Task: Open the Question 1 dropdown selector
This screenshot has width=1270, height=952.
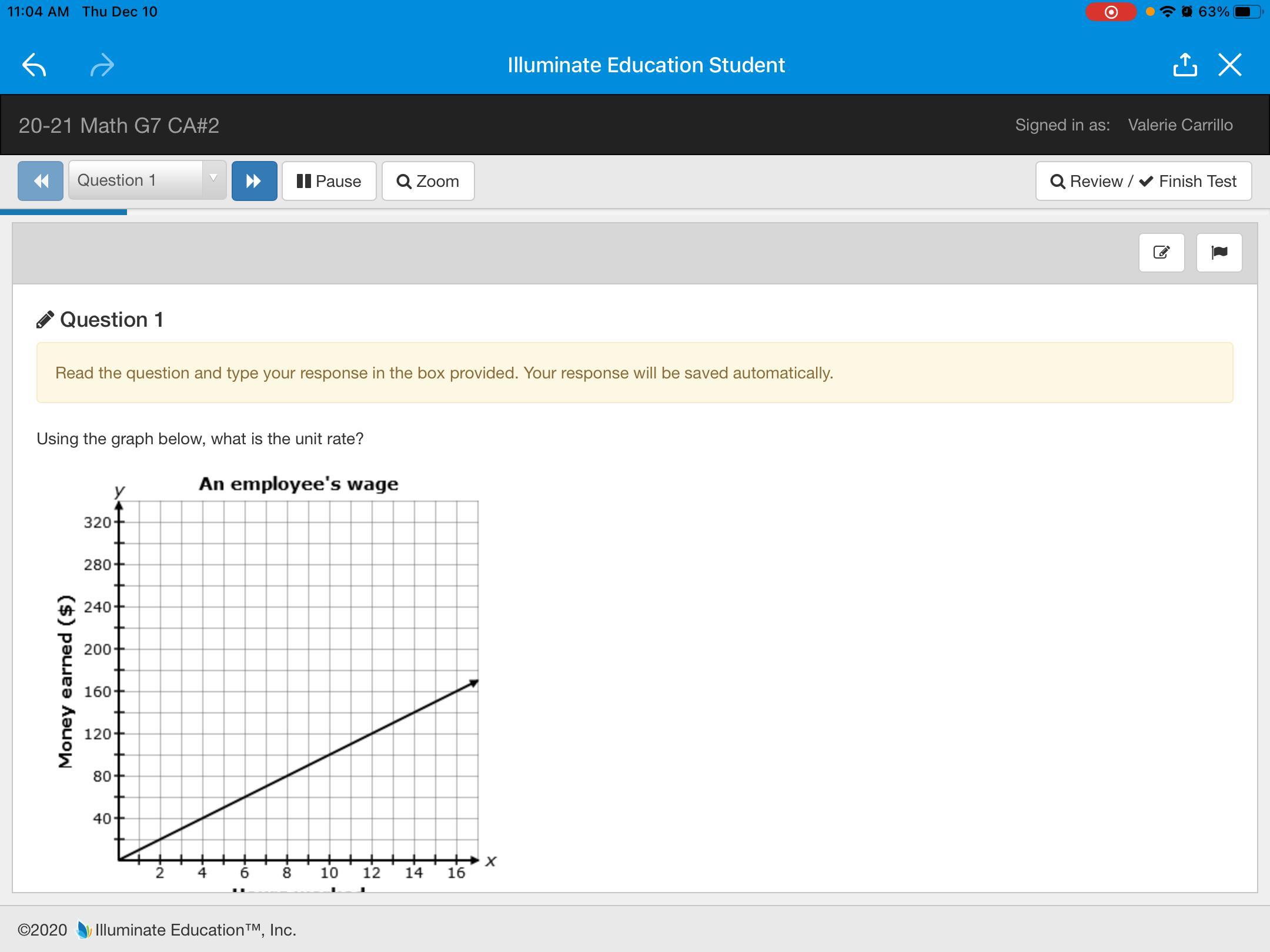Action: tap(136, 180)
